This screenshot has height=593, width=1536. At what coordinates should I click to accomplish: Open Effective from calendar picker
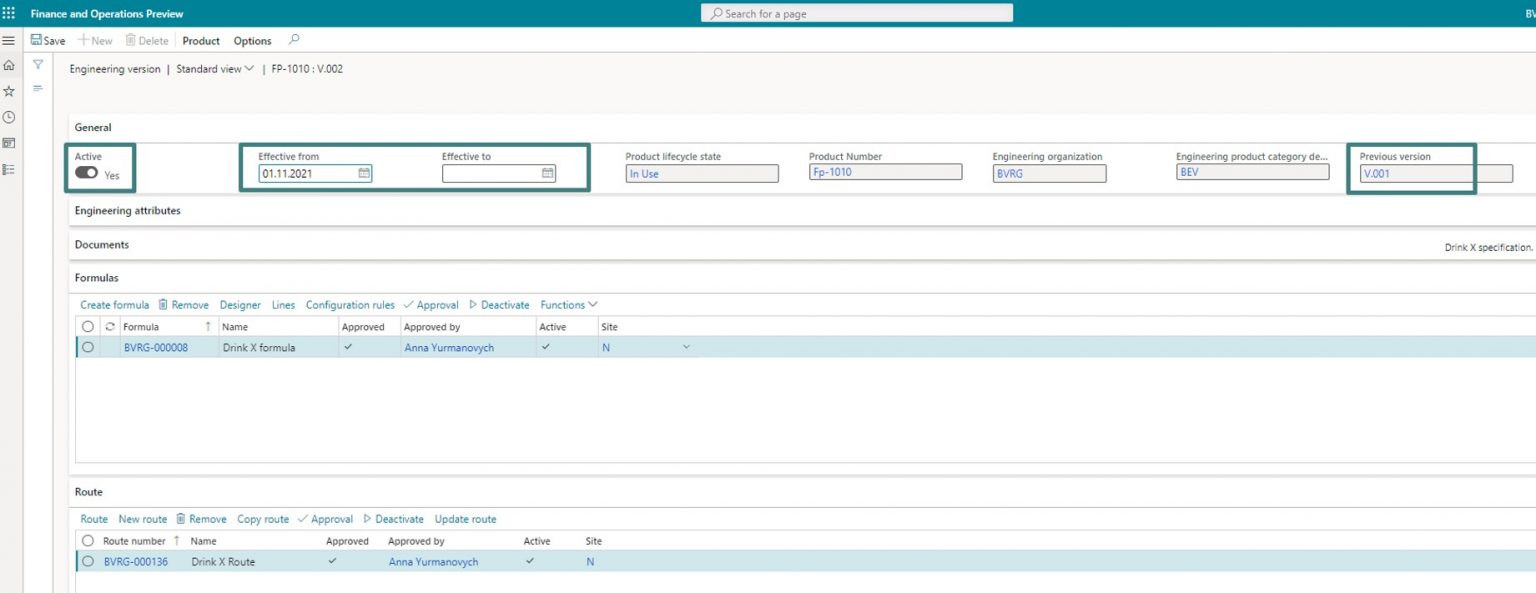[364, 173]
